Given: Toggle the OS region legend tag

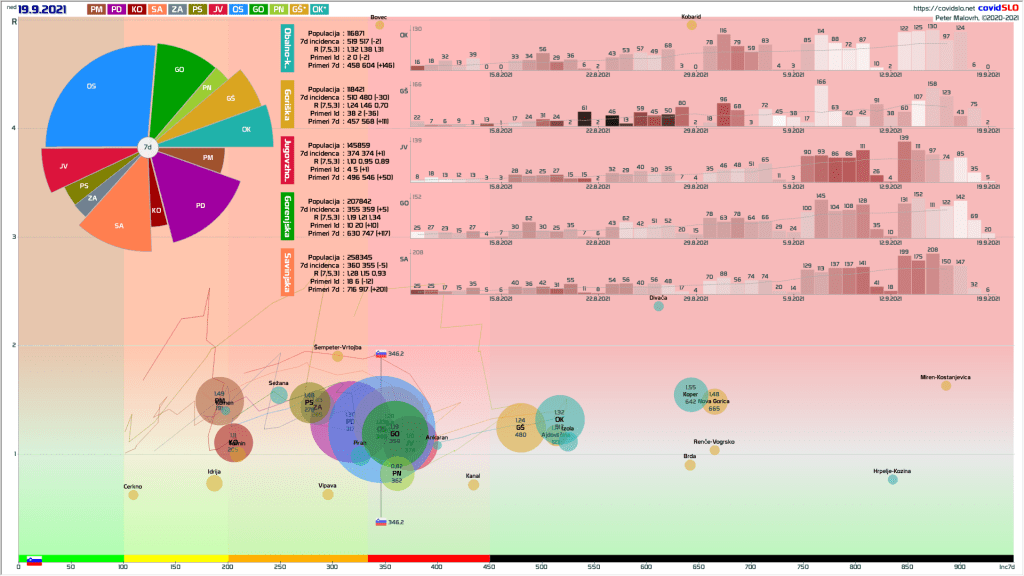Looking at the screenshot, I should 238,9.
